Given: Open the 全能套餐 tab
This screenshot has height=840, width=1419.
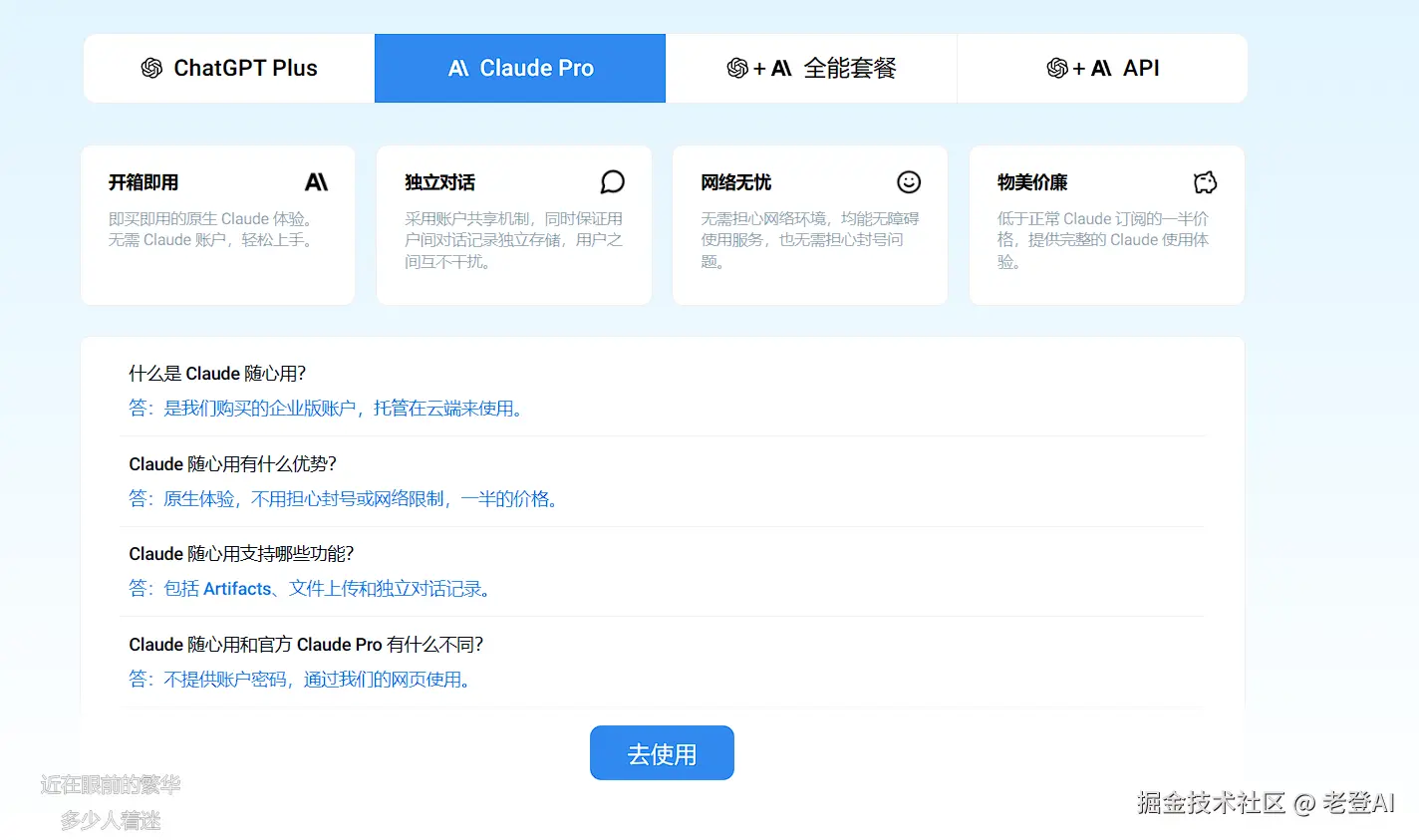Looking at the screenshot, I should 811,68.
